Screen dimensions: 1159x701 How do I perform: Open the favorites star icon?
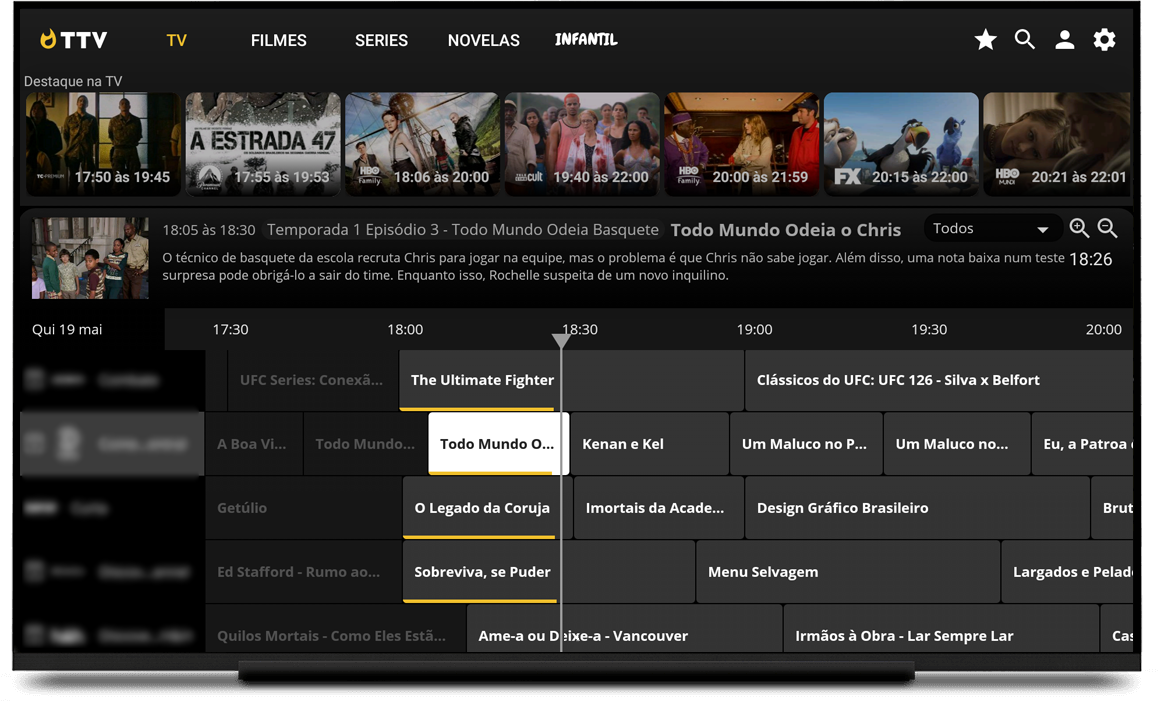tap(985, 40)
